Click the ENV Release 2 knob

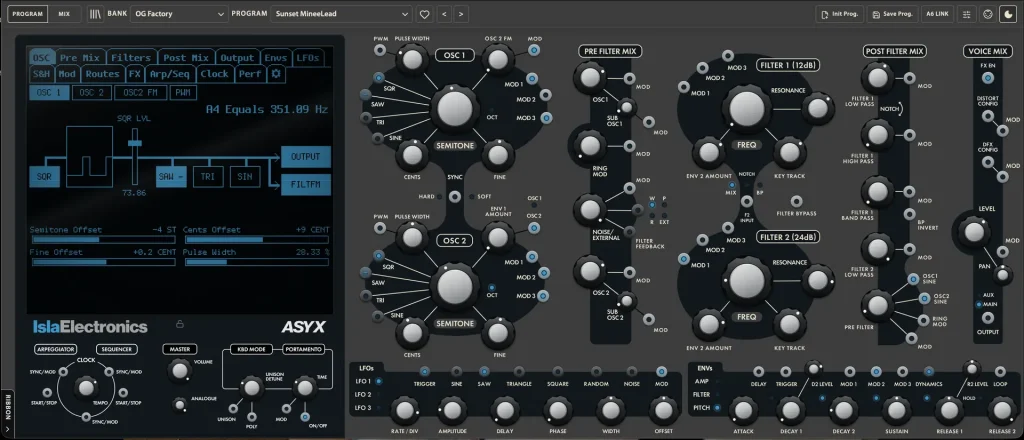1001,411
